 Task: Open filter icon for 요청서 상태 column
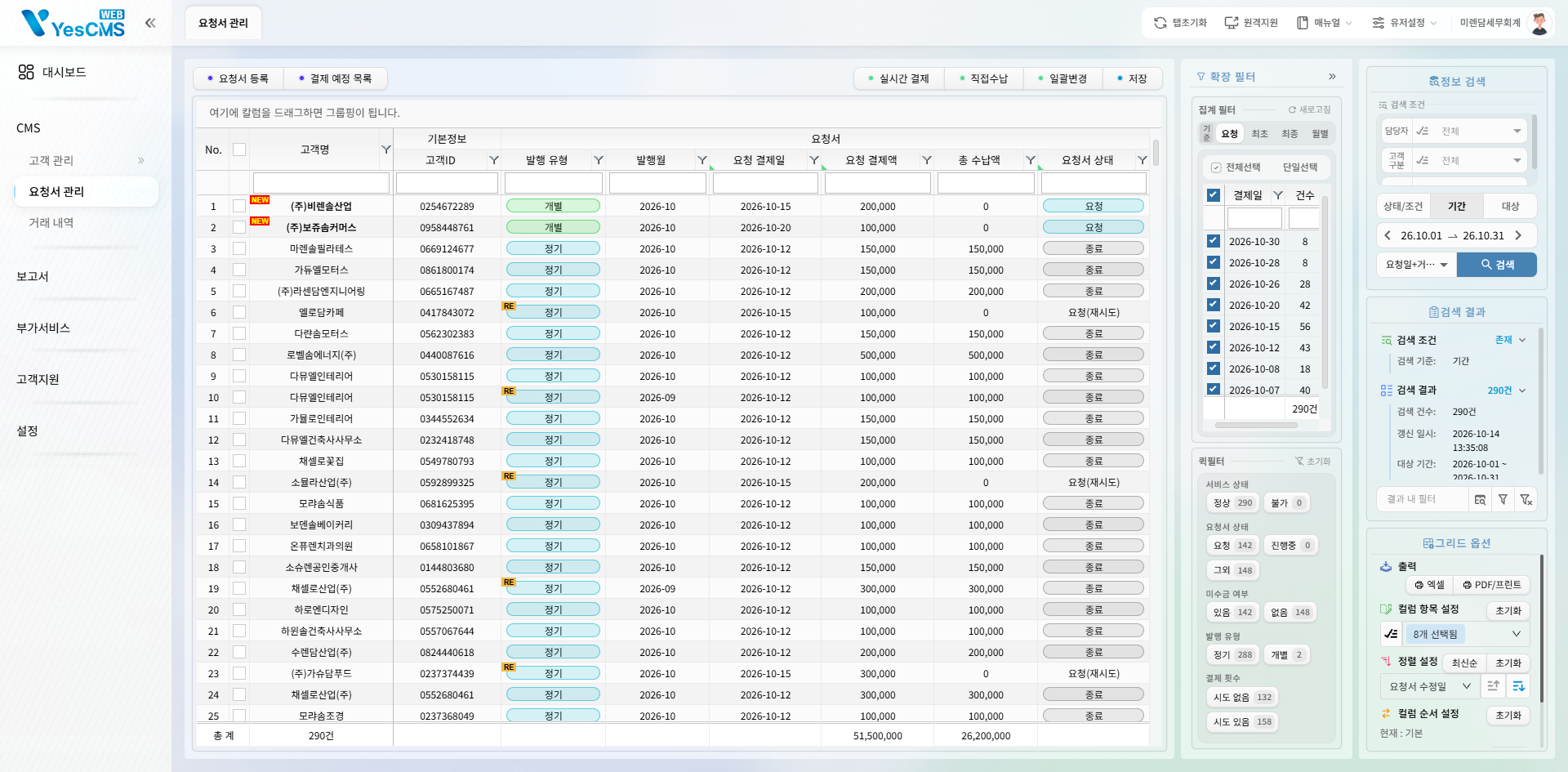click(x=1142, y=160)
